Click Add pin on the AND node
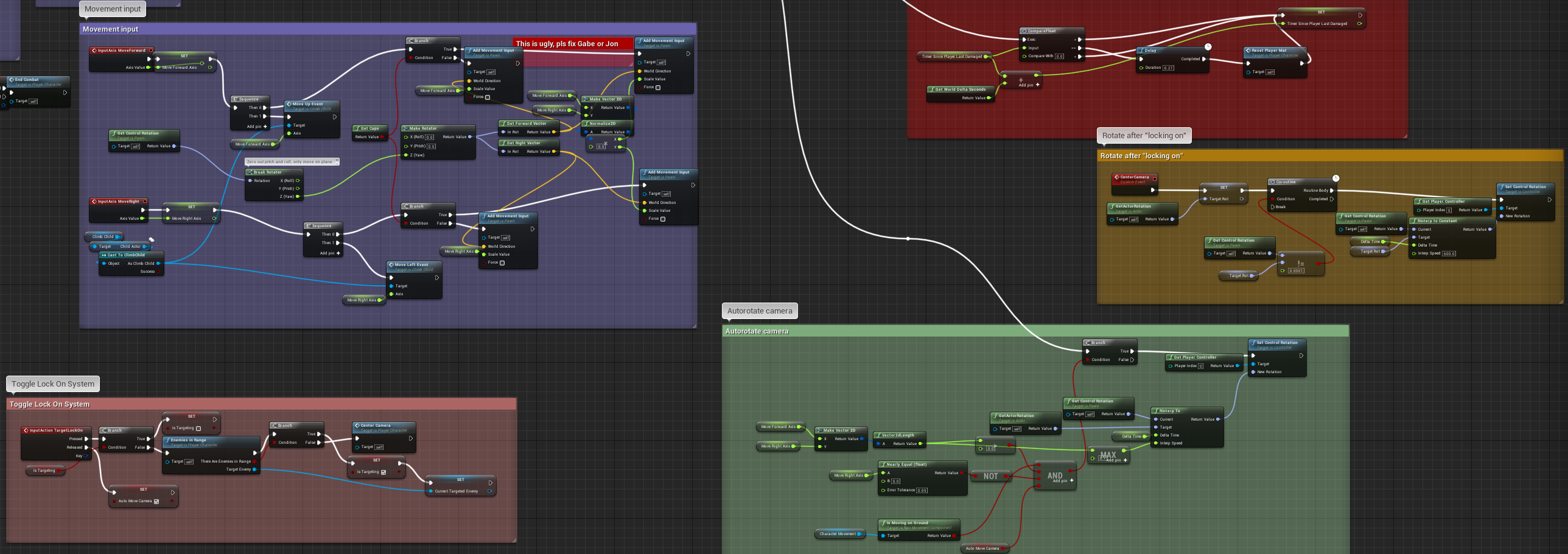Image resolution: width=1568 pixels, height=554 pixels. [1071, 481]
